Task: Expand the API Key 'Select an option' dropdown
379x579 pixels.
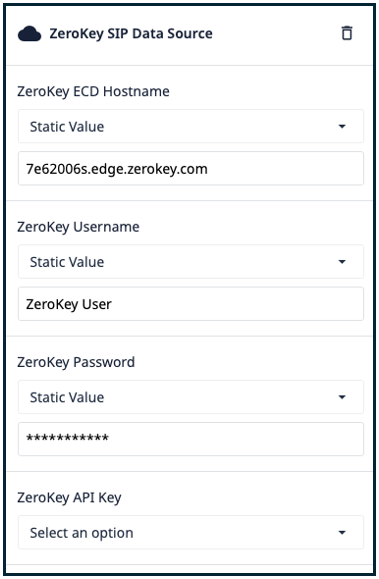Action: [x=191, y=532]
